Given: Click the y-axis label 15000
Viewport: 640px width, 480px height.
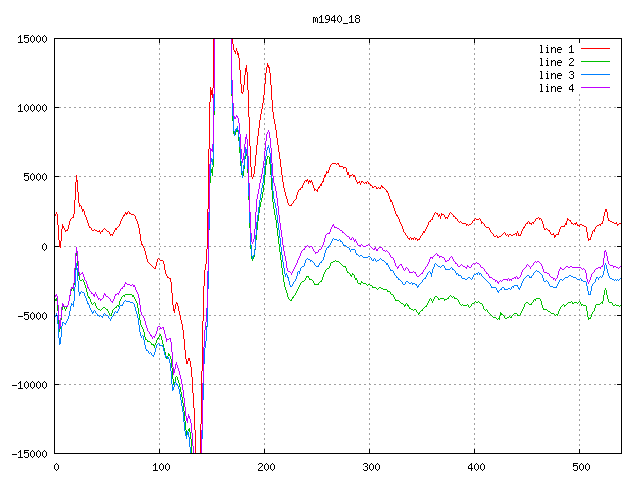Looking at the screenshot, I should [32, 39].
